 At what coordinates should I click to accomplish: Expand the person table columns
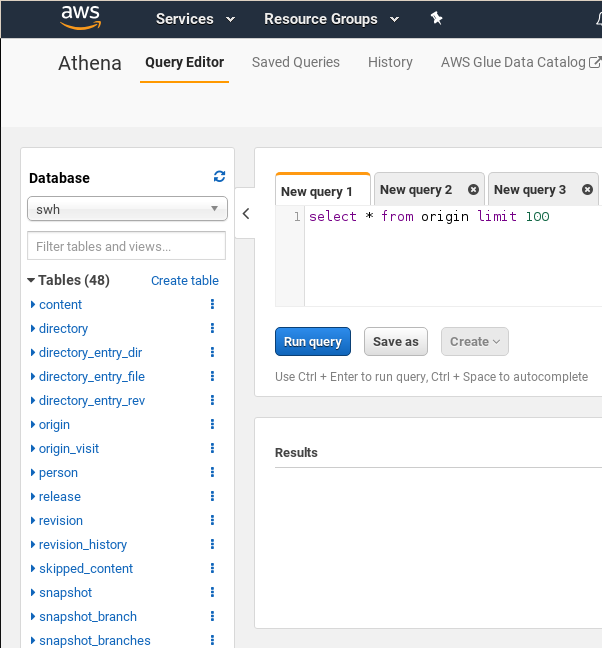tap(33, 472)
